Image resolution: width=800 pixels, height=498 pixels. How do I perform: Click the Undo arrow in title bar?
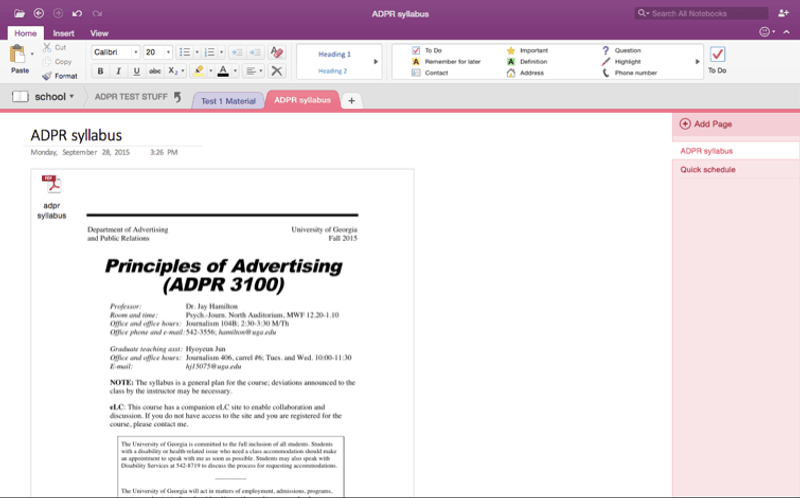[77, 13]
